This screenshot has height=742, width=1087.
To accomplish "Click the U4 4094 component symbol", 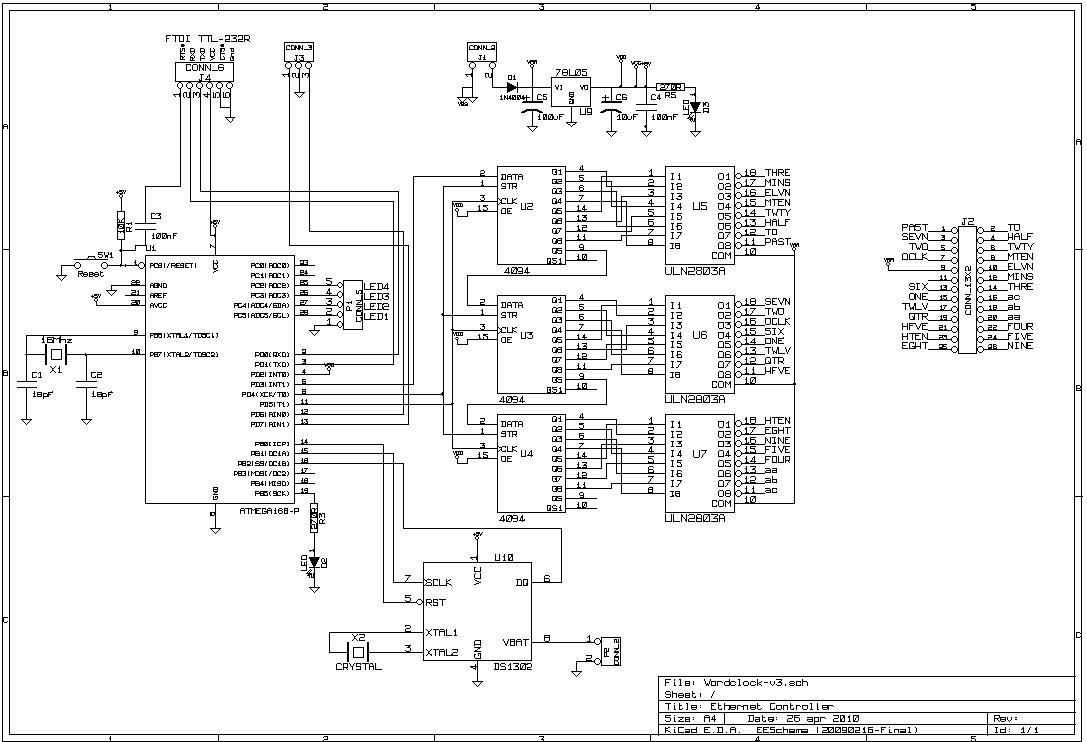I will (530, 465).
